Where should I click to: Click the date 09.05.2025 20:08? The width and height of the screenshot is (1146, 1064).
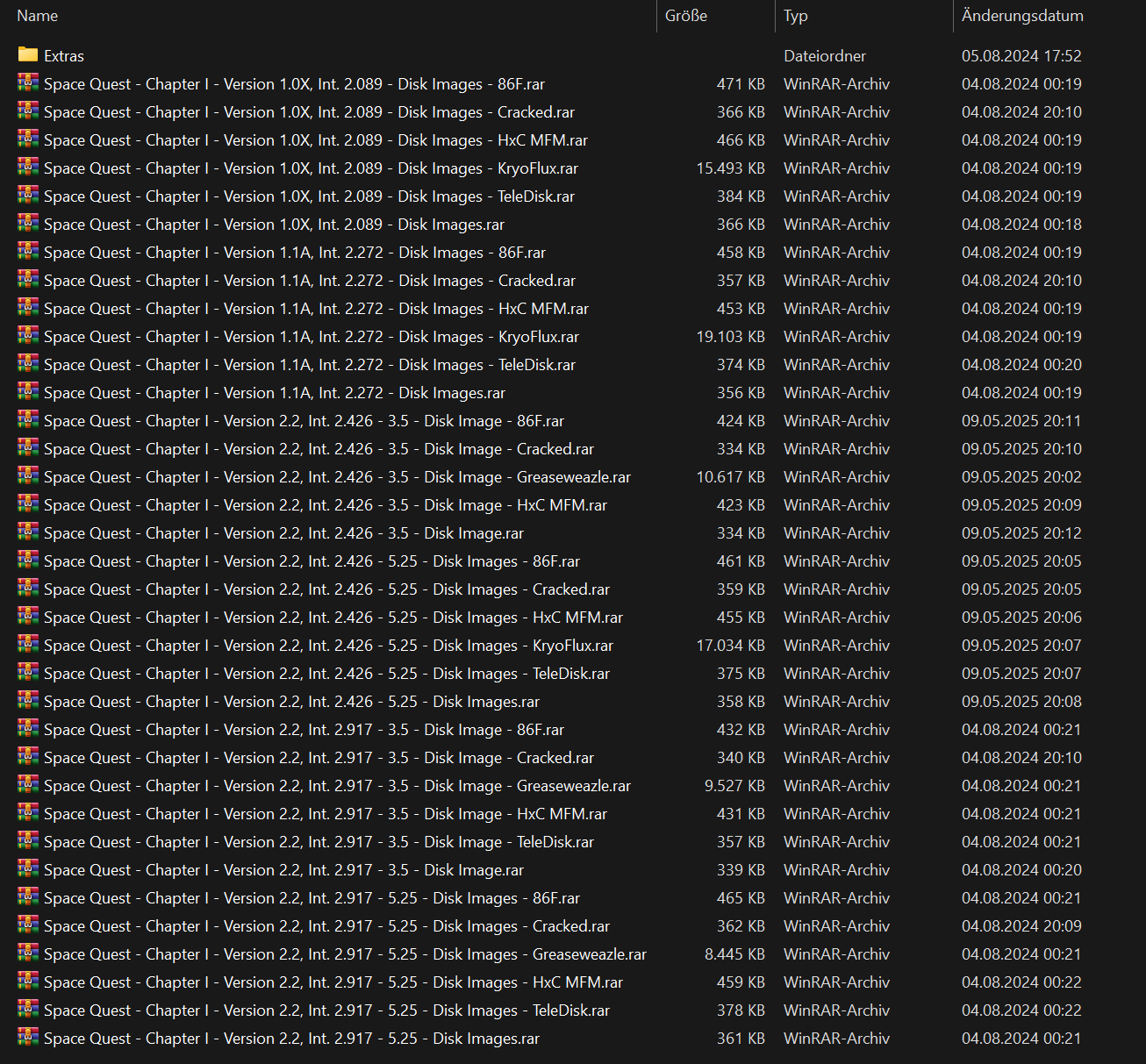point(1021,702)
